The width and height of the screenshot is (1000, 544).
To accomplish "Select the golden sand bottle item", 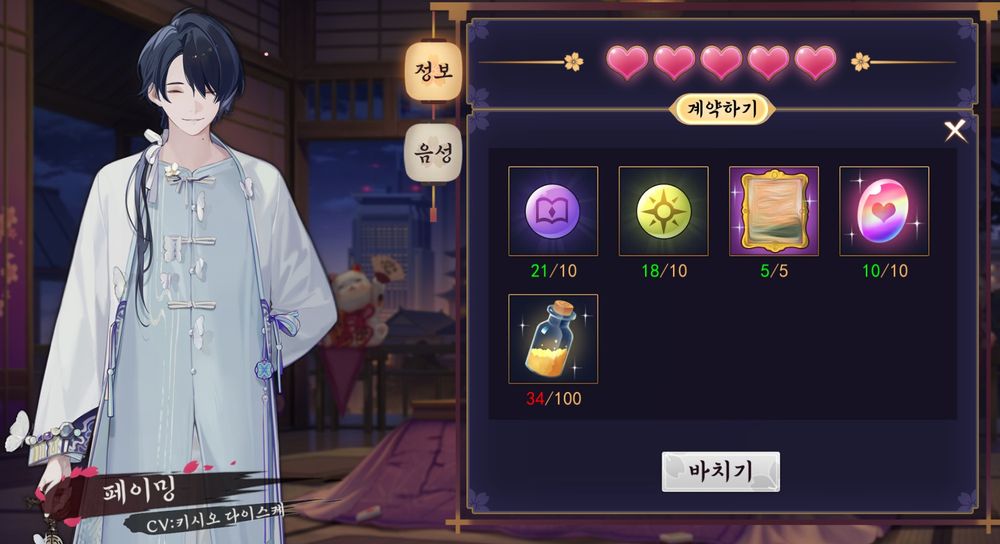I will 553,339.
